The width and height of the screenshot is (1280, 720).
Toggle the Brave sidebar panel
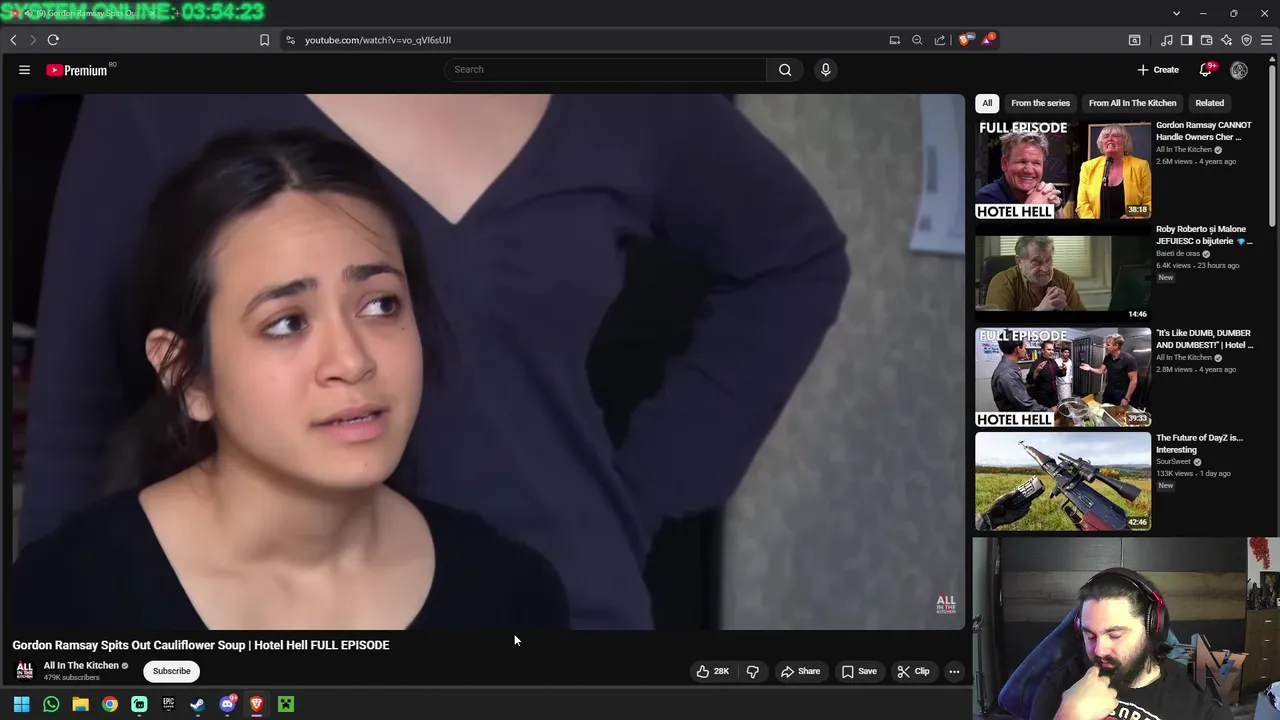pos(1186,40)
